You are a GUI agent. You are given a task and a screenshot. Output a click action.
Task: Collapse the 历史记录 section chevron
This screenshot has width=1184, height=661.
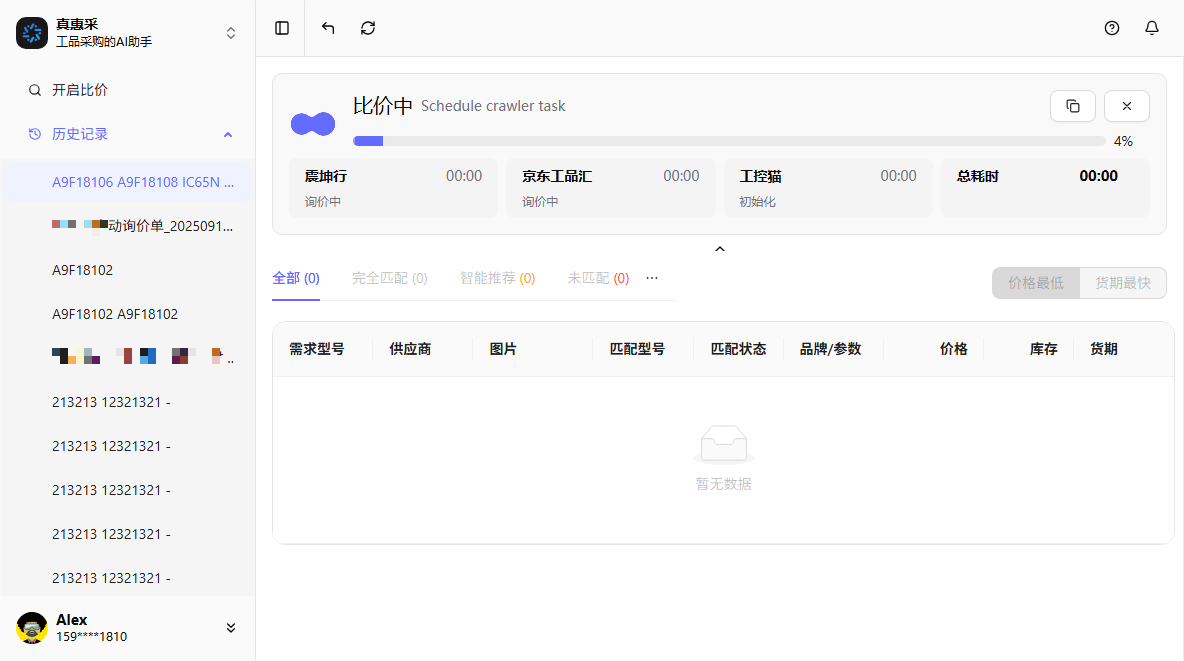click(227, 133)
